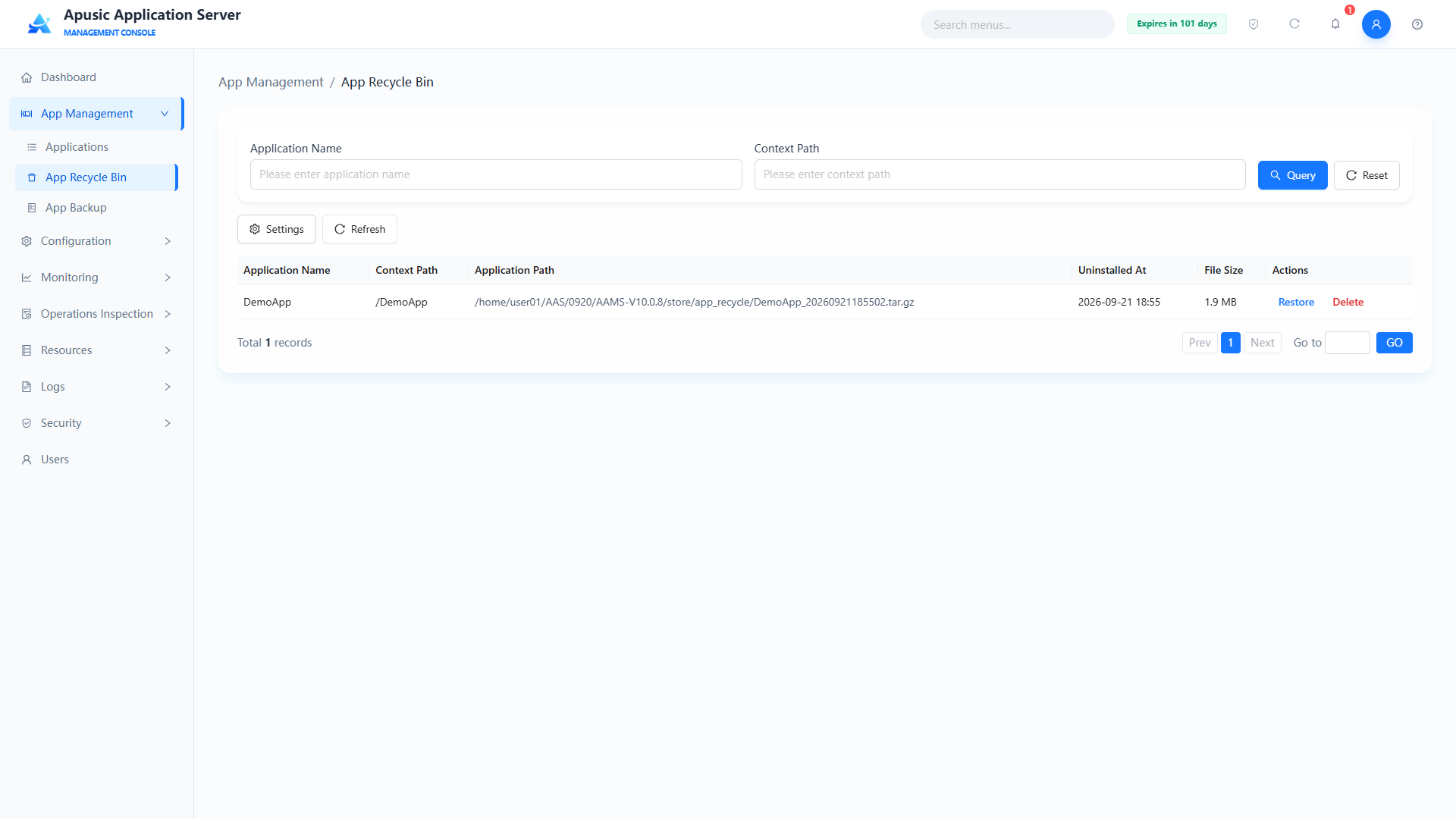
Task: Open the shield security icon in header
Action: [1254, 24]
